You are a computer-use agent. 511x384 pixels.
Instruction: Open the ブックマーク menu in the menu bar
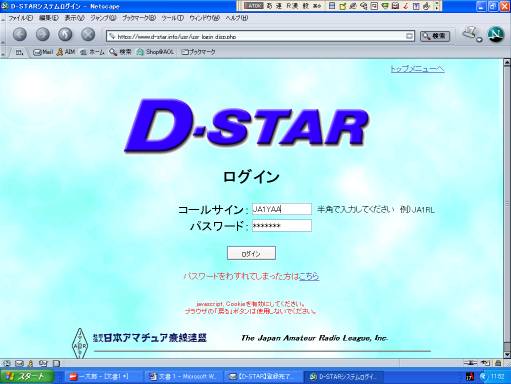(x=139, y=18)
